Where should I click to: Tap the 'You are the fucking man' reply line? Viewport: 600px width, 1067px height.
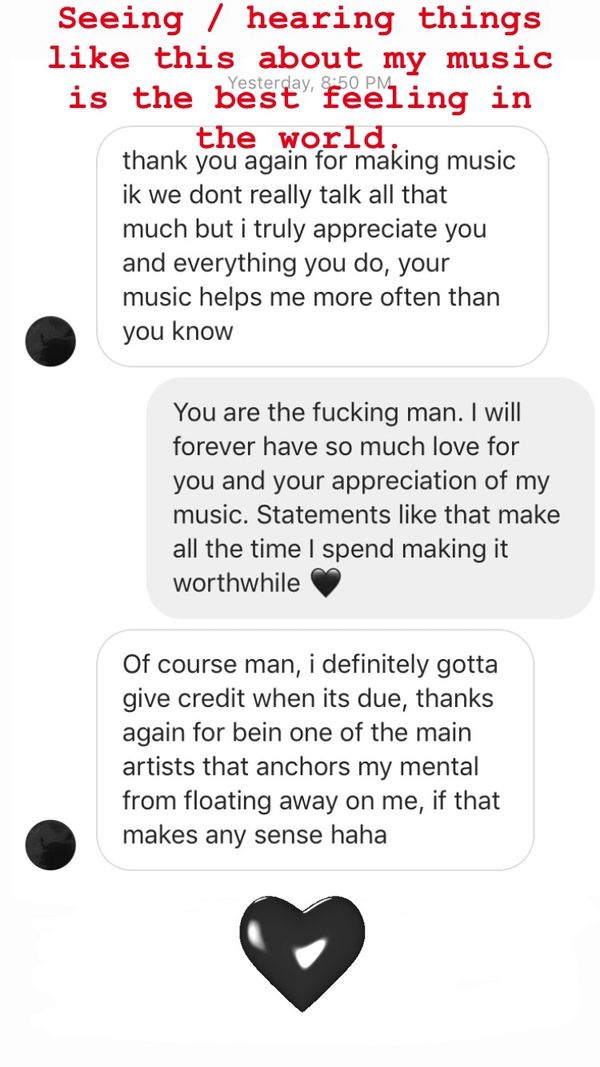point(347,412)
